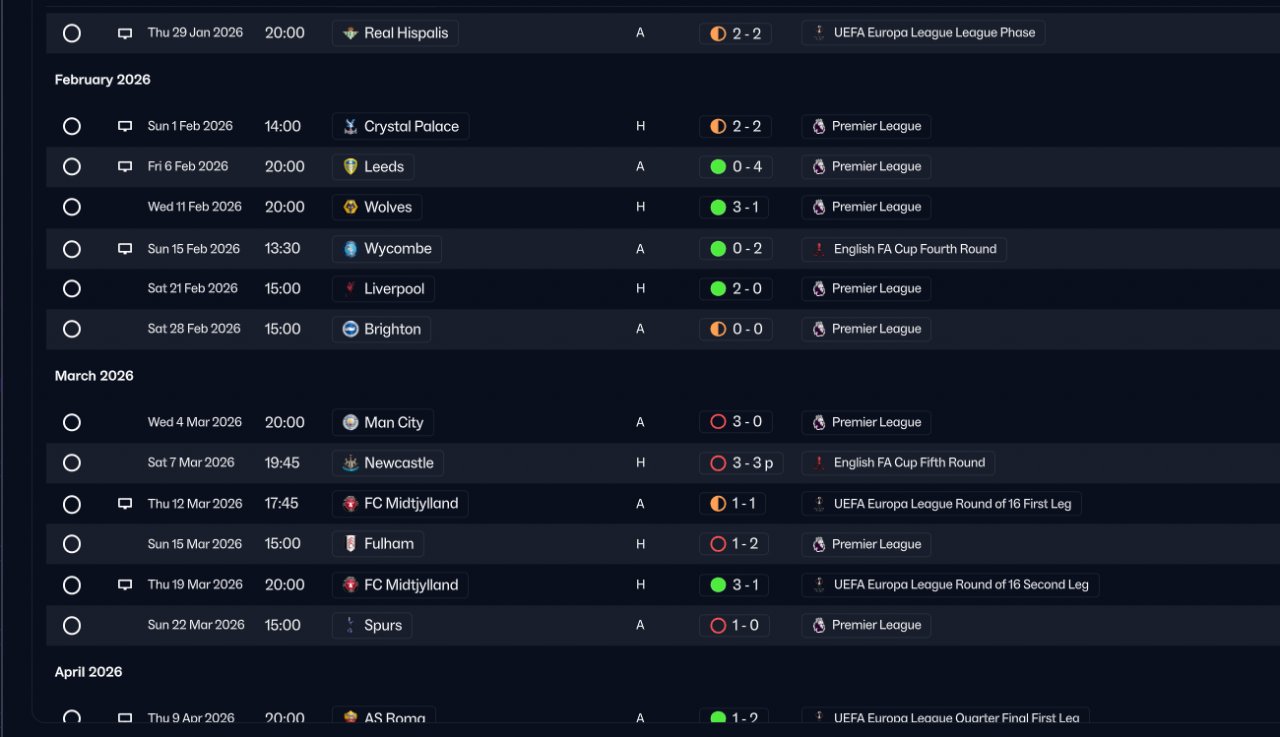1280x737 pixels.
Task: Open the English FA Cup Fourth Round competition
Action: [904, 249]
